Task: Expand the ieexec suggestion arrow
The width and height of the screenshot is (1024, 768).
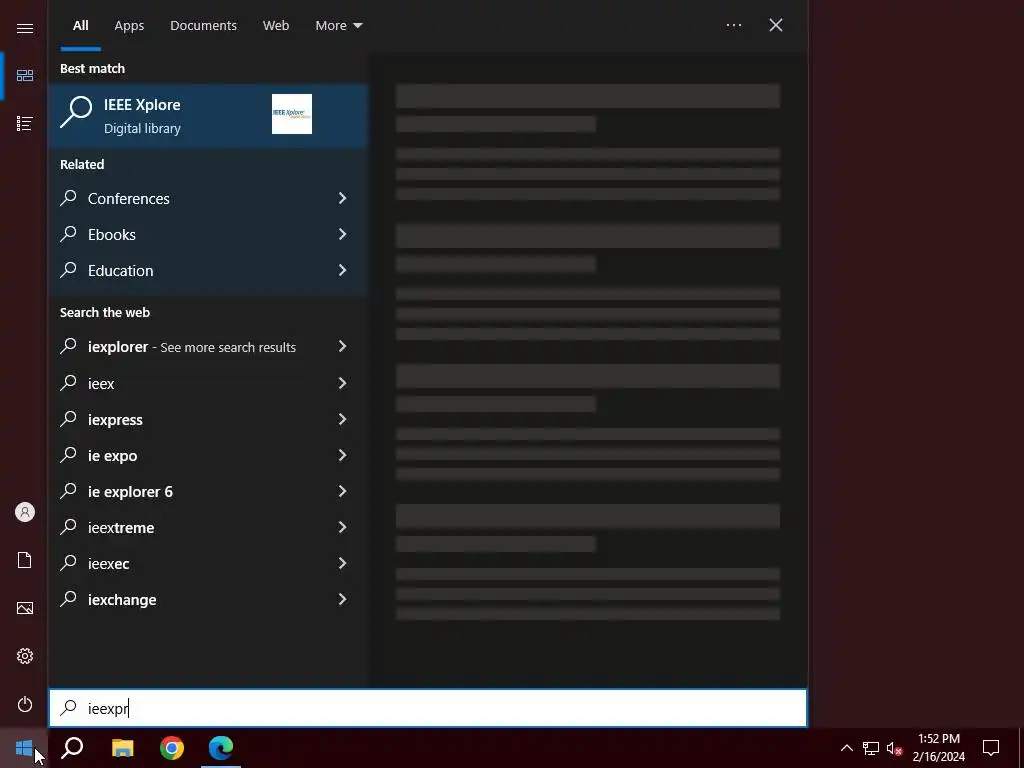Action: (x=342, y=563)
